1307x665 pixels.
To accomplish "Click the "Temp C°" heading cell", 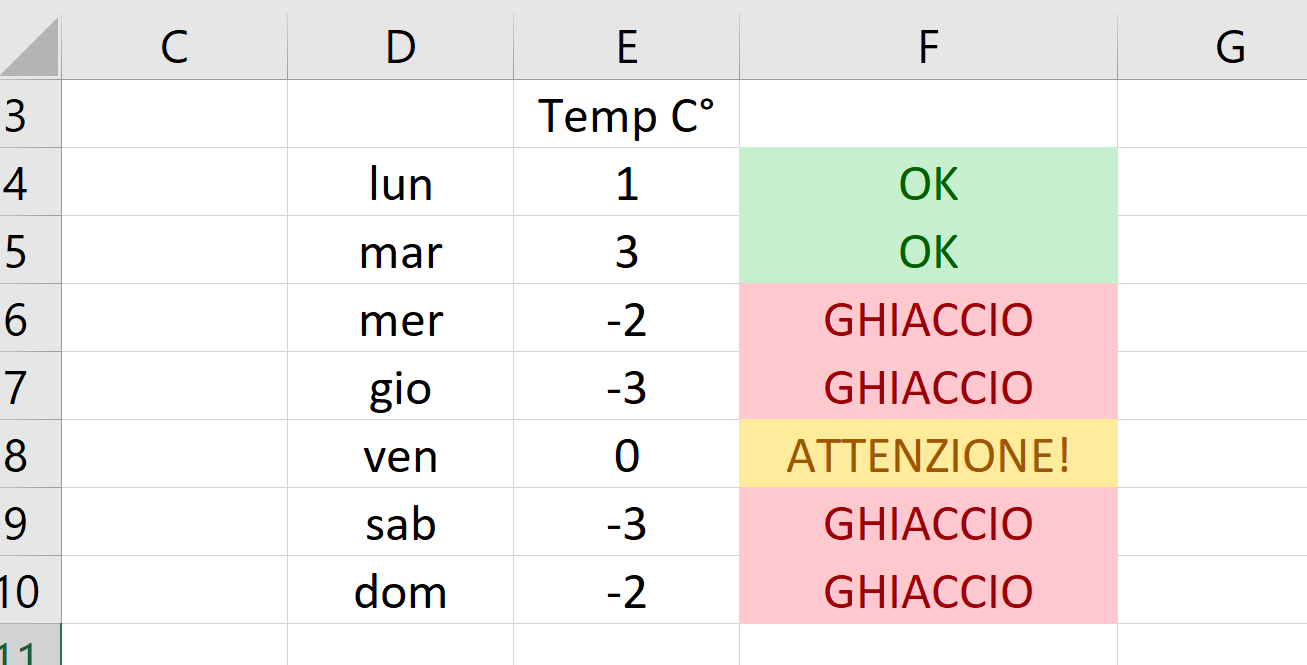I will 627,115.
